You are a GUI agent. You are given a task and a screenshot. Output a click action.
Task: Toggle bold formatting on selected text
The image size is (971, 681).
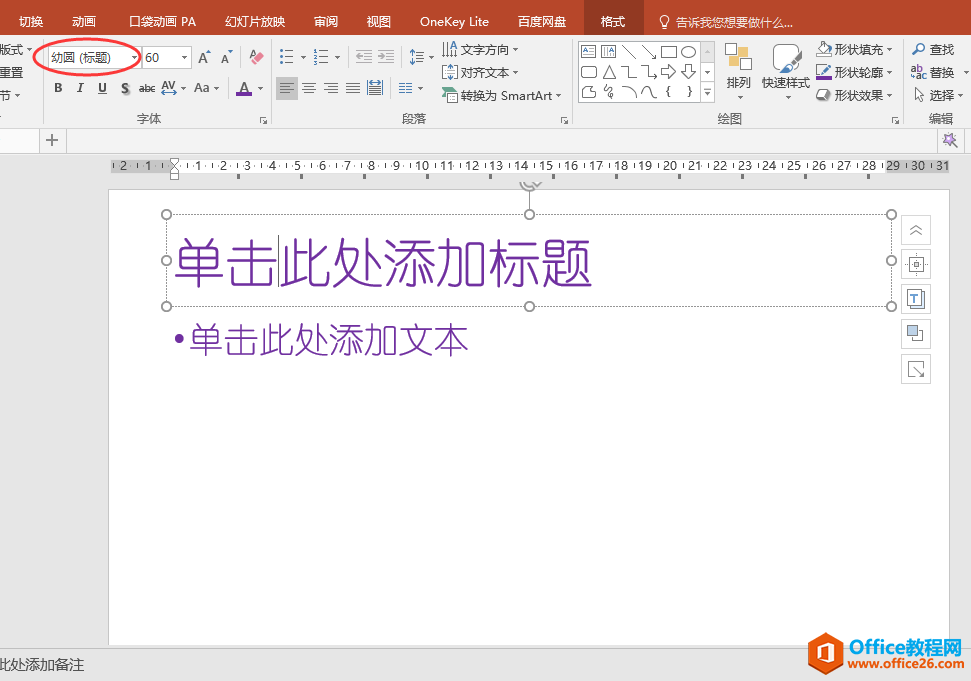57,88
